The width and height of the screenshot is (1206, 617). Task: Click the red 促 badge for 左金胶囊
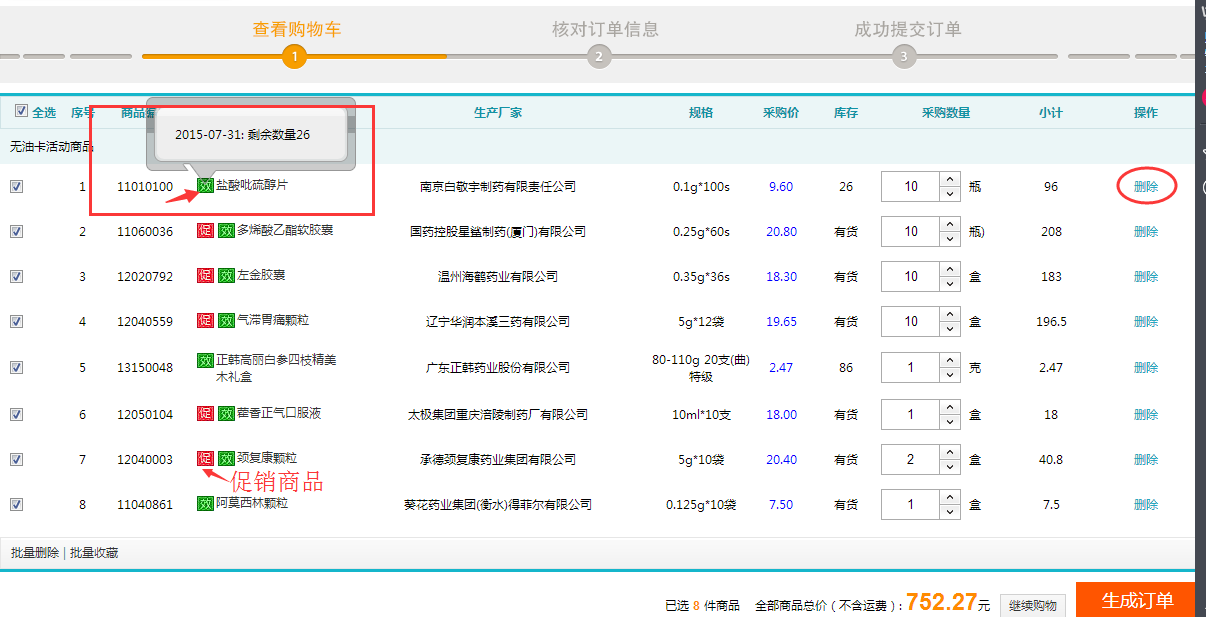tap(205, 275)
